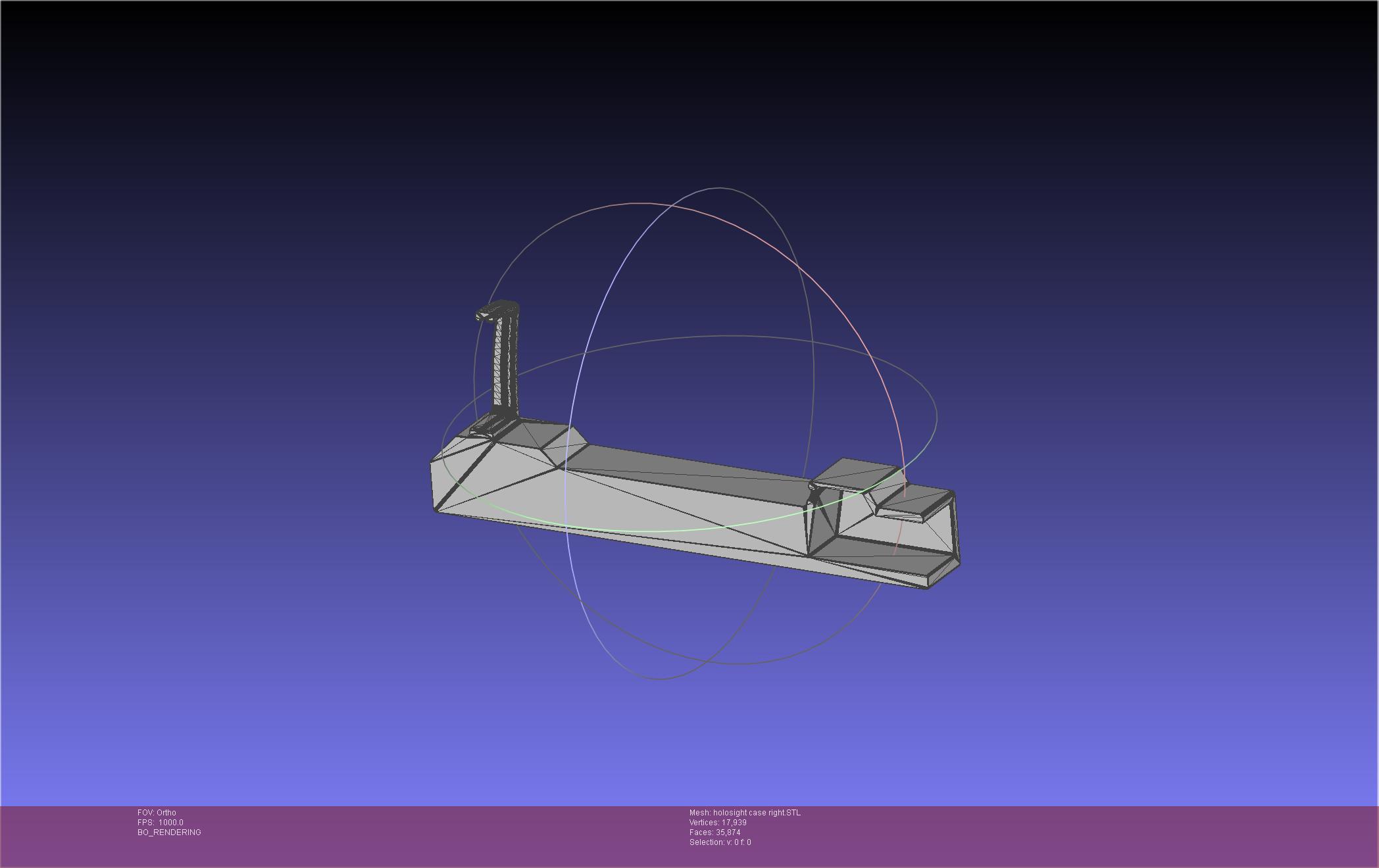1379x868 pixels.
Task: Click the 'FOV: Ortho' status text
Action: (x=157, y=813)
